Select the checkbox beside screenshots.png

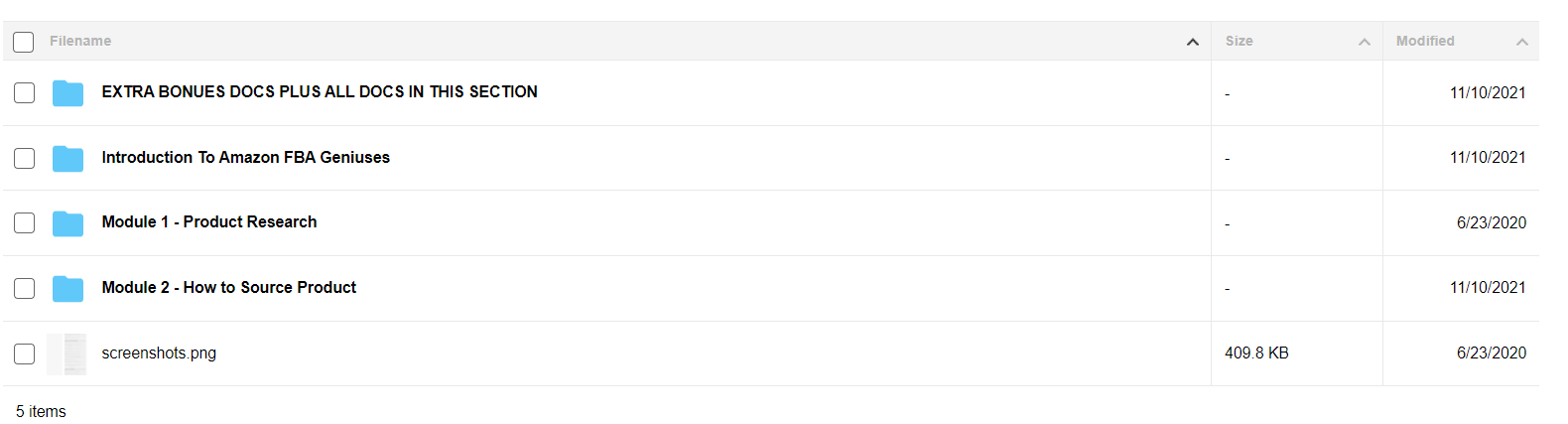coord(24,353)
